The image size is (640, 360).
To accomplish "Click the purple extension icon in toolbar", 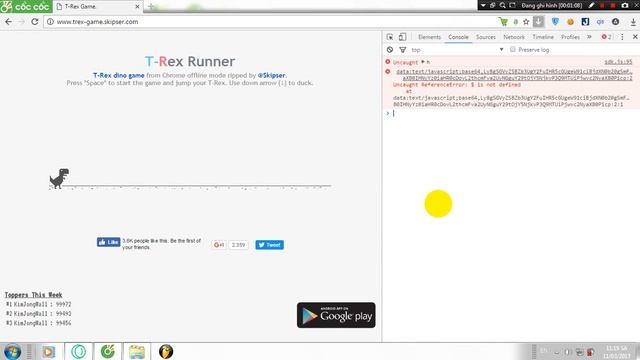I will coord(600,22).
